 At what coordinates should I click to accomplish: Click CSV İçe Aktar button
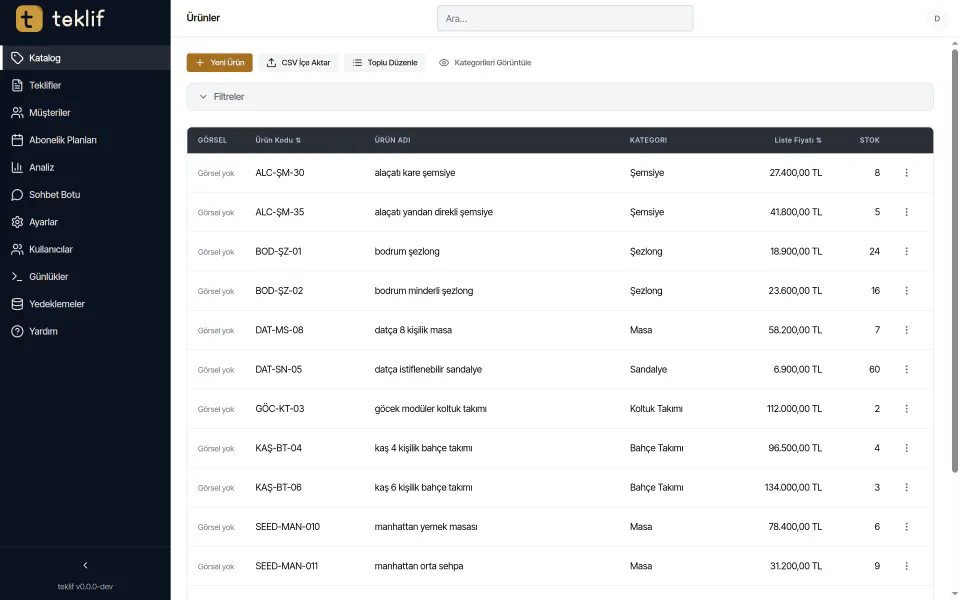pyautogui.click(x=298, y=62)
